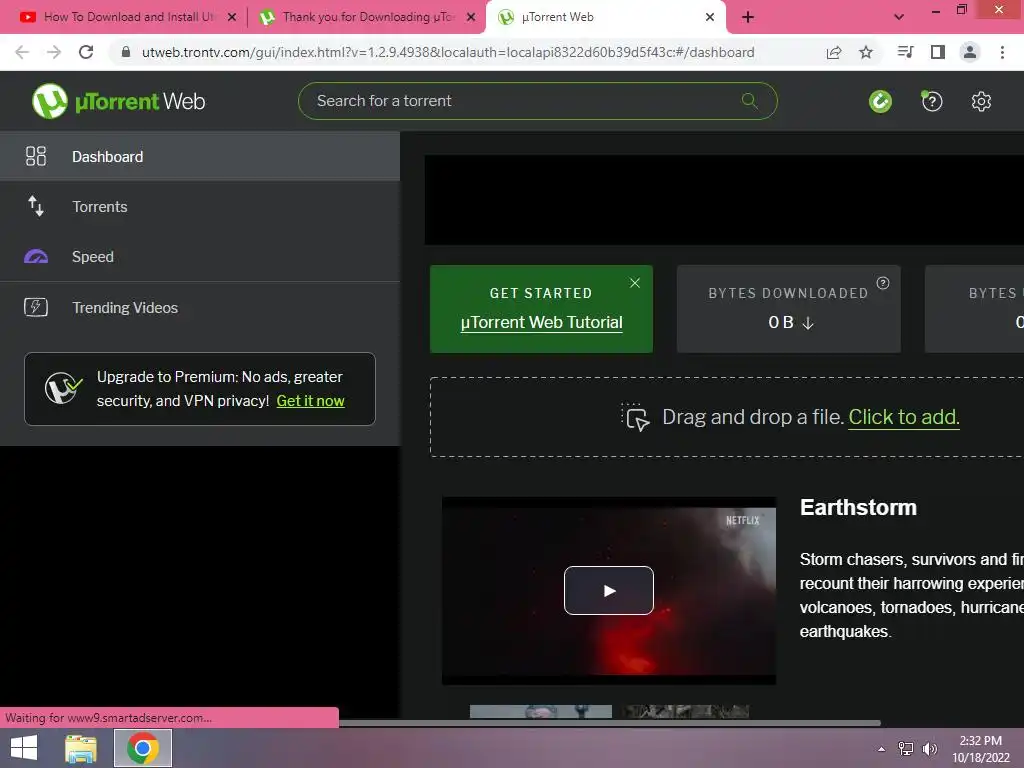Dismiss the Get Started card
The image size is (1024, 768).
(x=635, y=283)
